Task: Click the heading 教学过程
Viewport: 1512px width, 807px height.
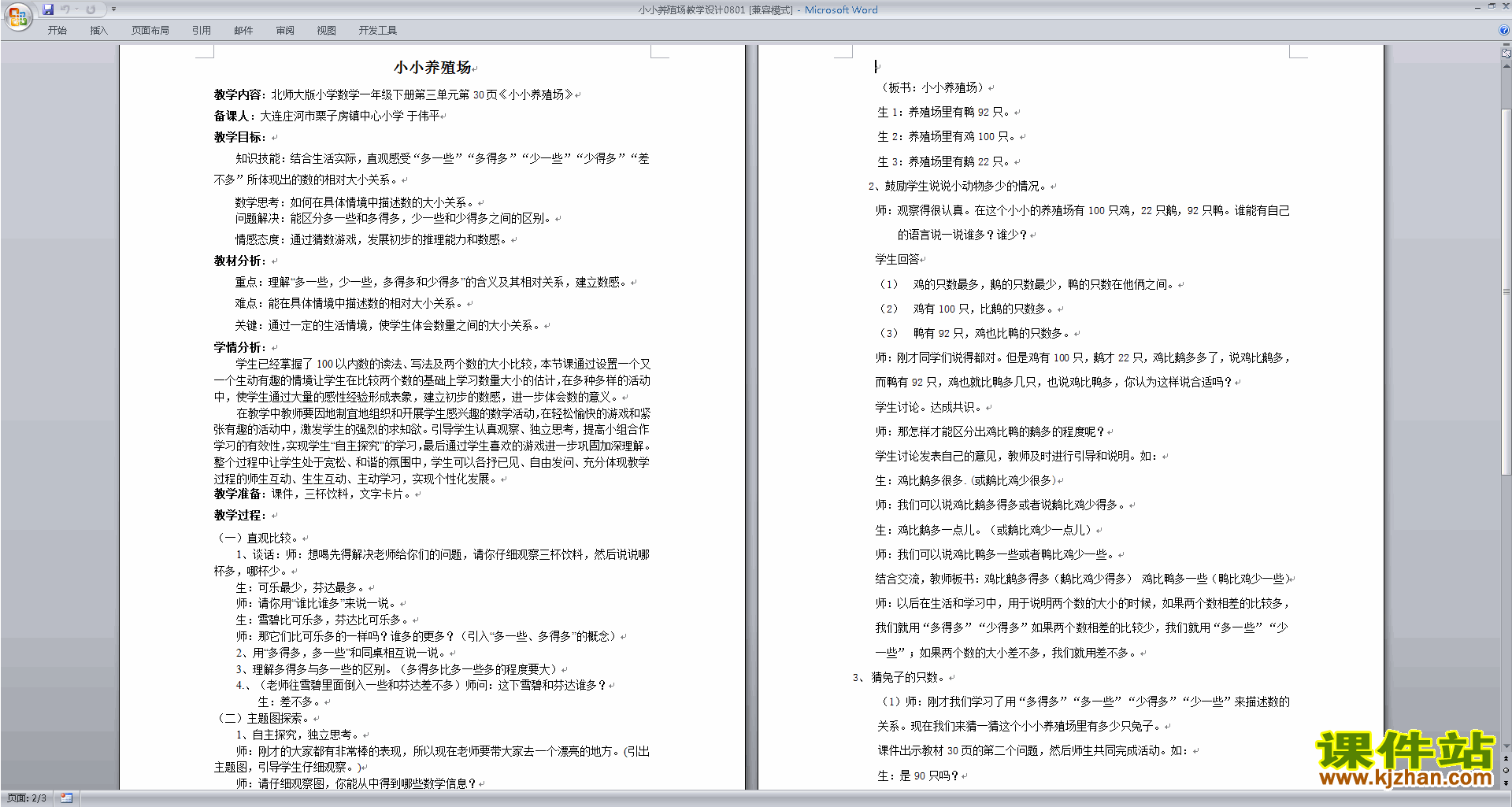Action: click(237, 515)
